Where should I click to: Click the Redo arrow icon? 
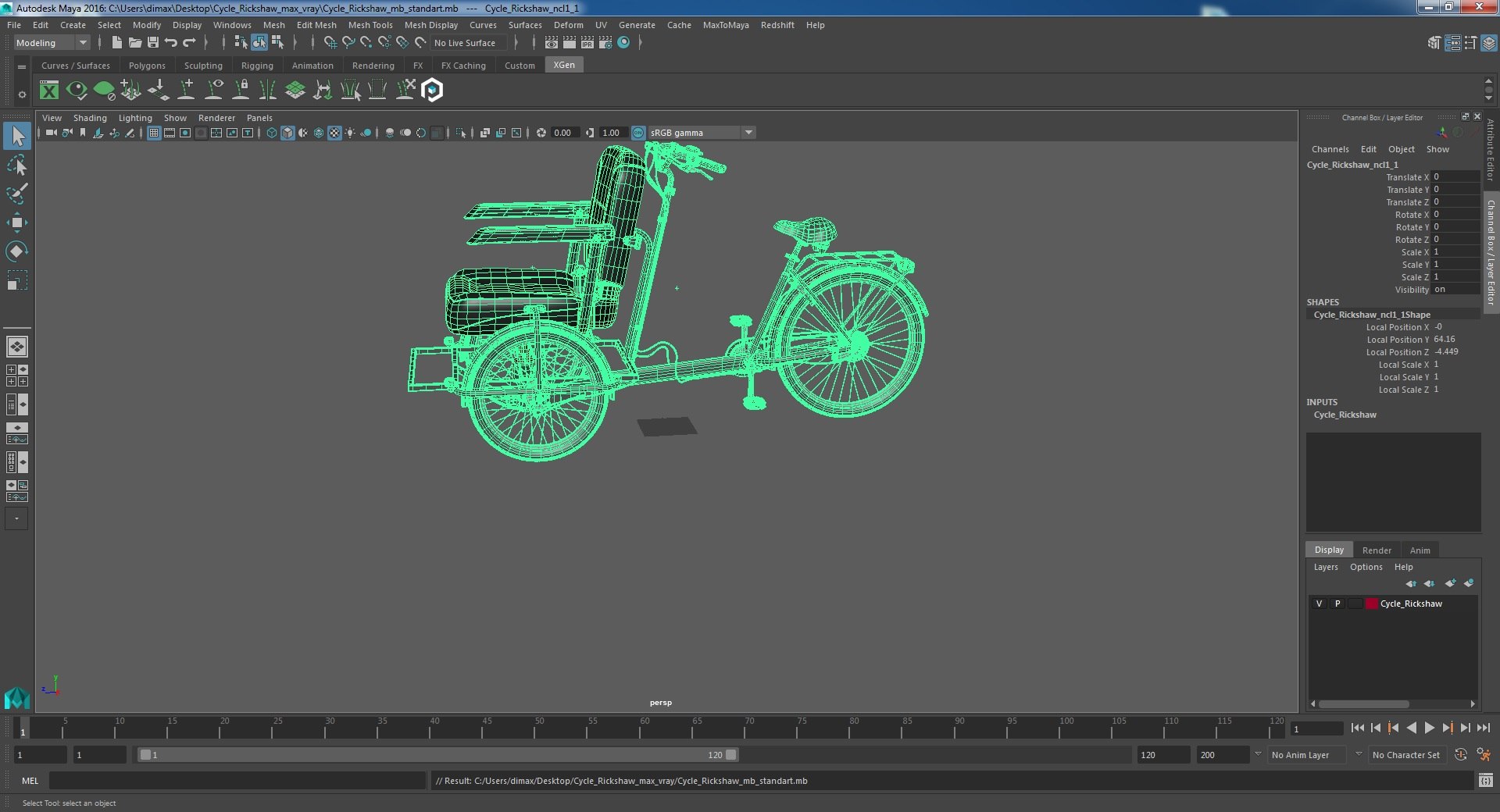pyautogui.click(x=189, y=43)
